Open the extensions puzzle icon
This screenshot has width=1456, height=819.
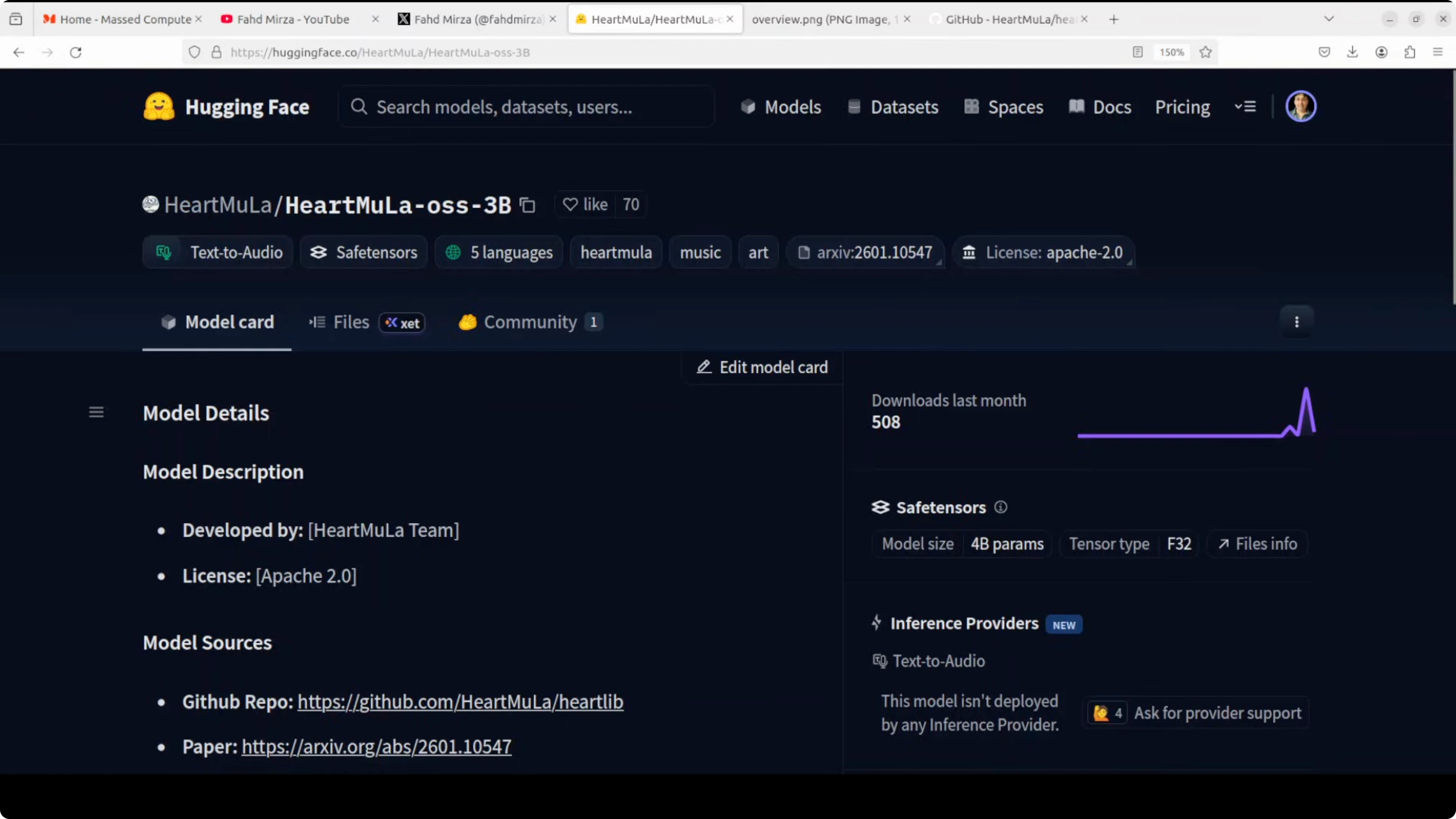1410,52
